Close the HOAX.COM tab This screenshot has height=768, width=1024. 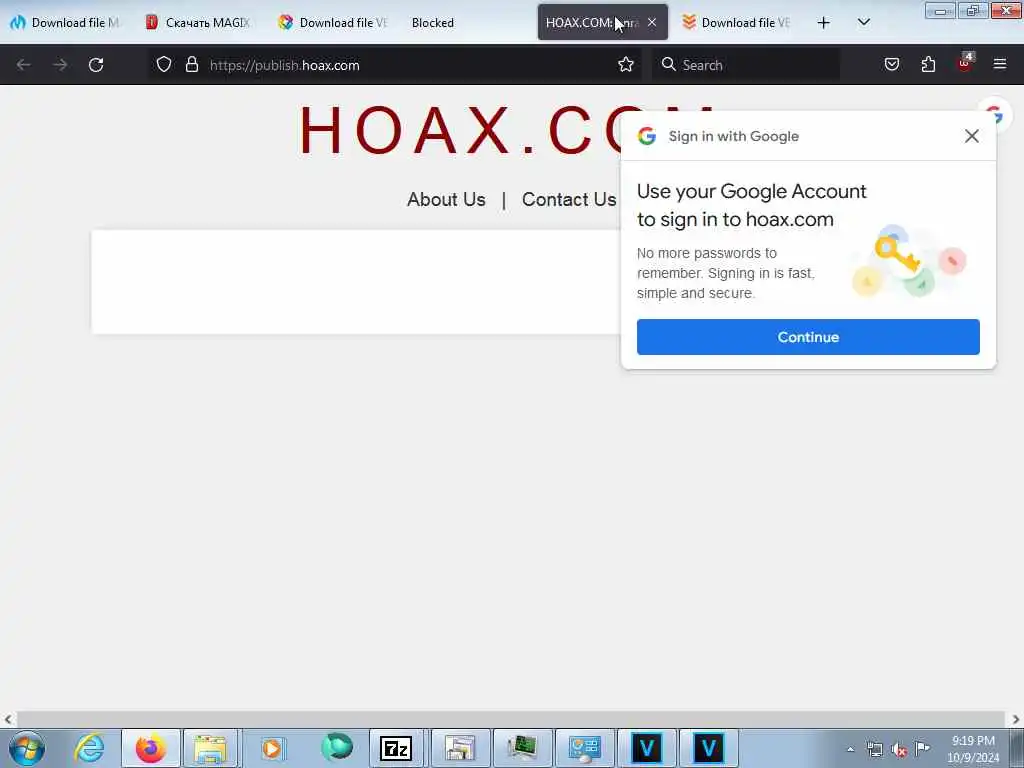tap(652, 22)
